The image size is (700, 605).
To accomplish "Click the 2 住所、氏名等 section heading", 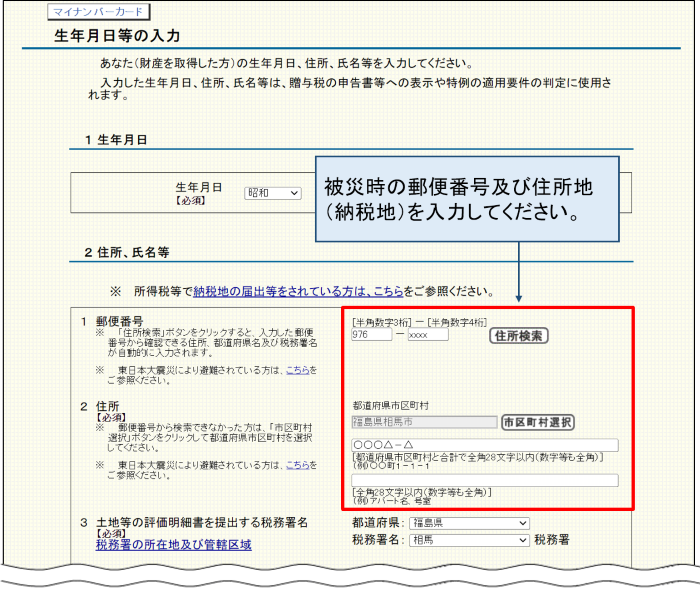I will click(x=127, y=252).
